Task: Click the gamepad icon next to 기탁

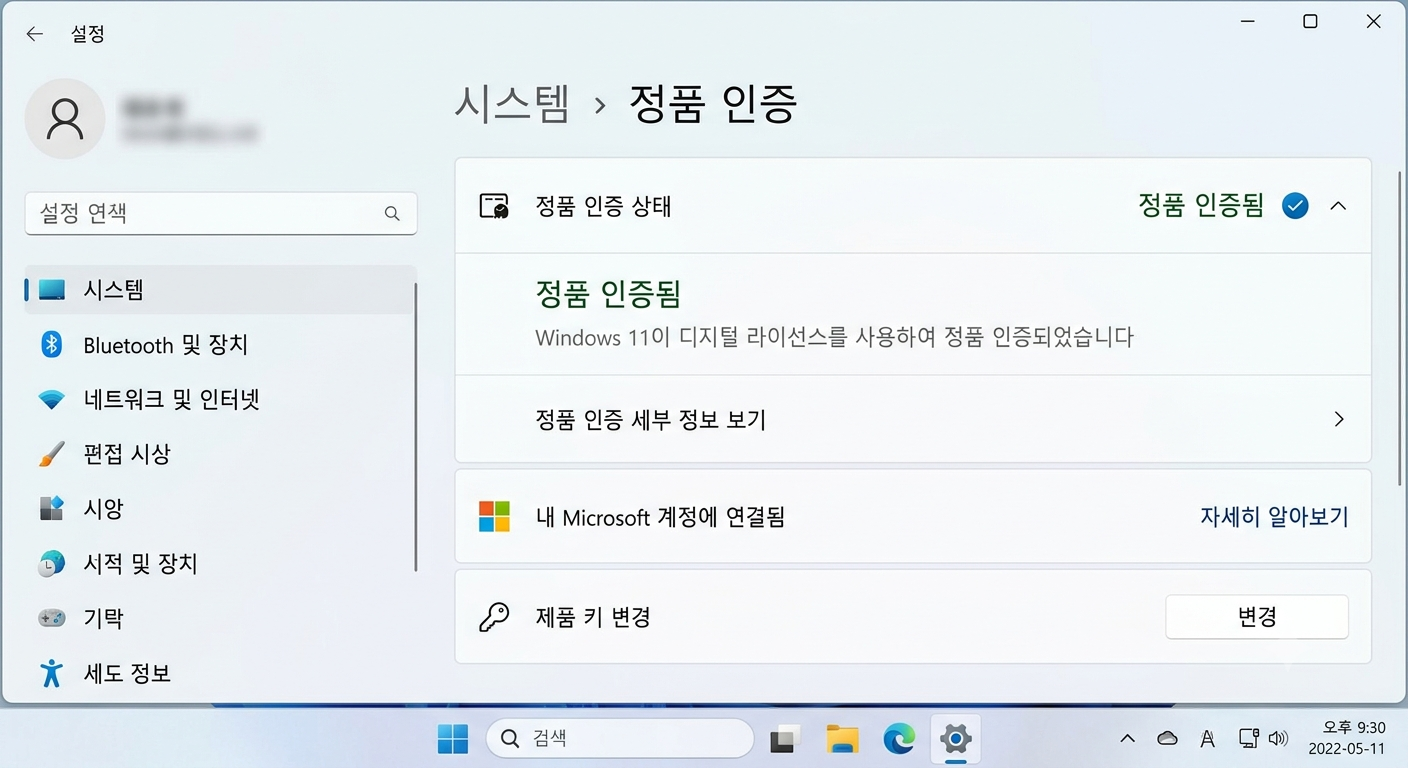Action: [x=52, y=618]
